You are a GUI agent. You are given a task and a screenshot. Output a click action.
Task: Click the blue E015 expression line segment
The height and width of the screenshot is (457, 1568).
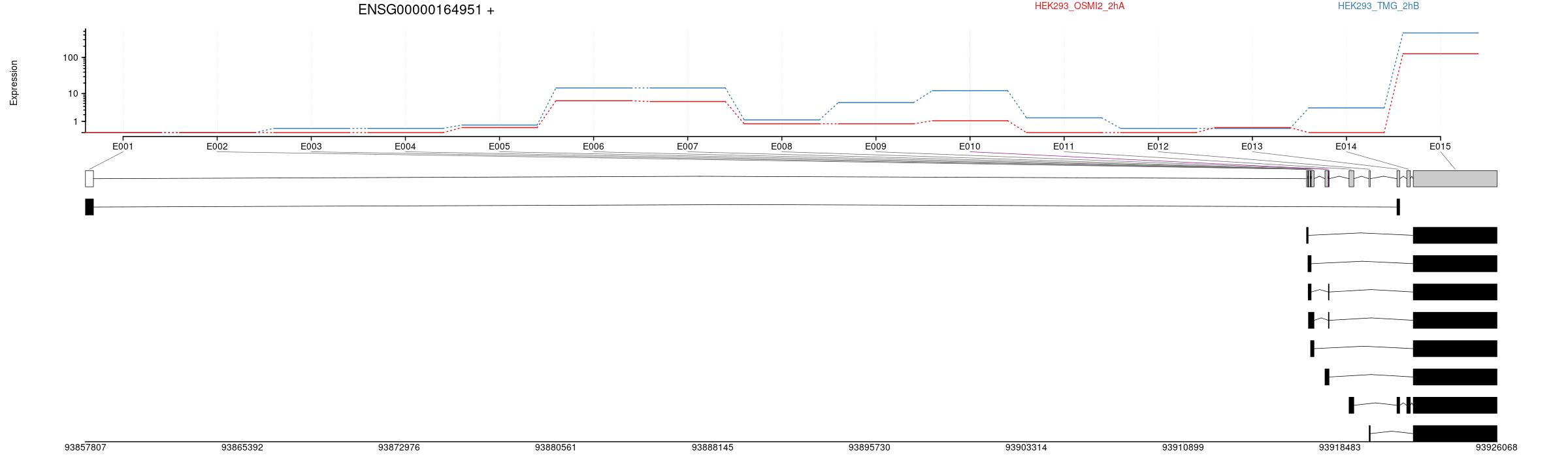[1440, 33]
